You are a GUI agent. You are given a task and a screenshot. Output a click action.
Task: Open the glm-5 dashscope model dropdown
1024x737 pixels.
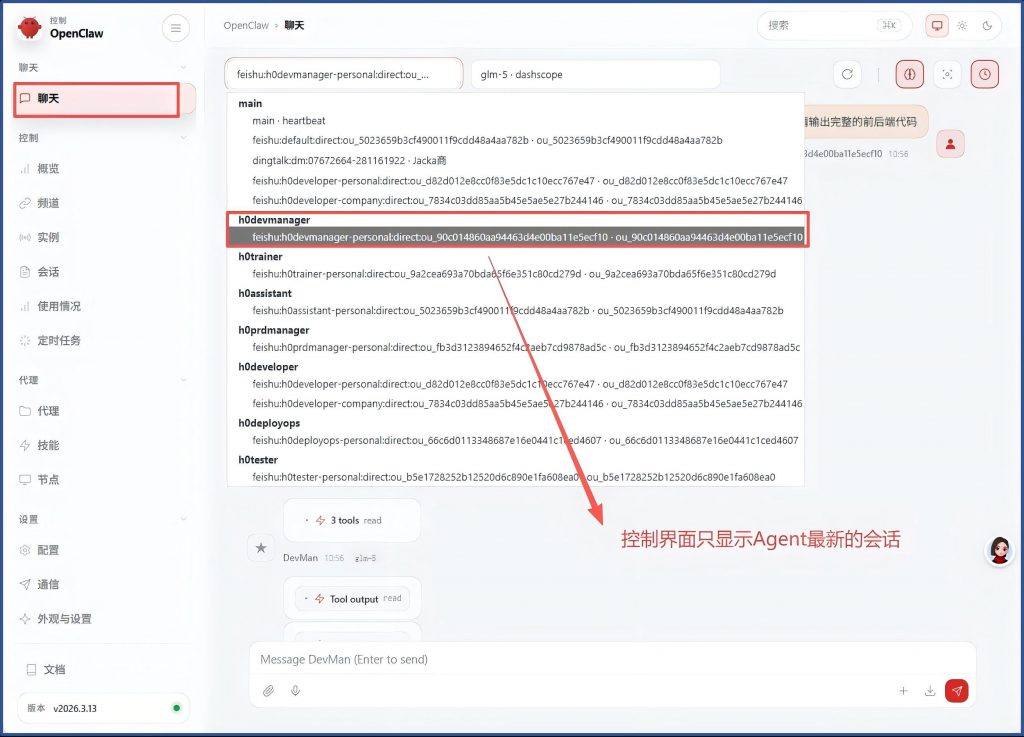coord(595,74)
